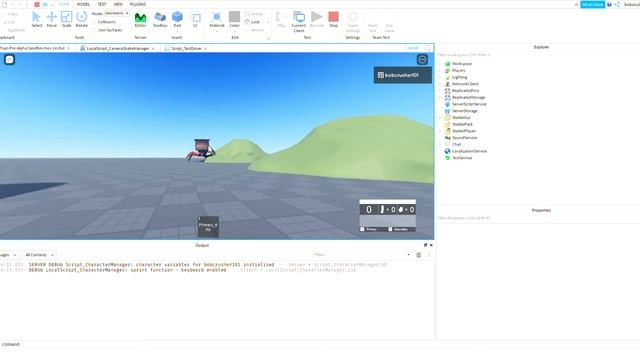
Task: Select TestService in Explorer
Action: (462, 158)
